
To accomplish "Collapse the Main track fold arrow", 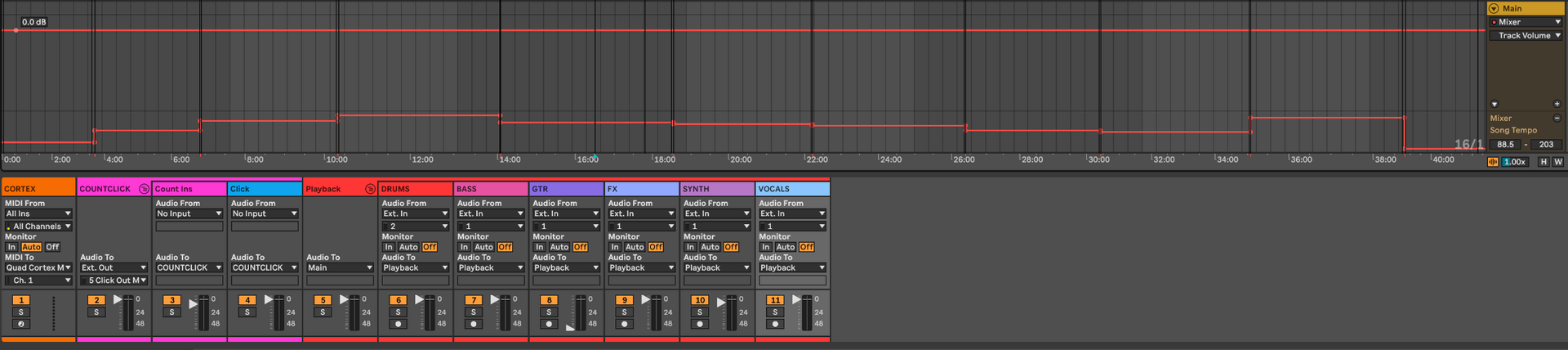I will pos(1494,8).
